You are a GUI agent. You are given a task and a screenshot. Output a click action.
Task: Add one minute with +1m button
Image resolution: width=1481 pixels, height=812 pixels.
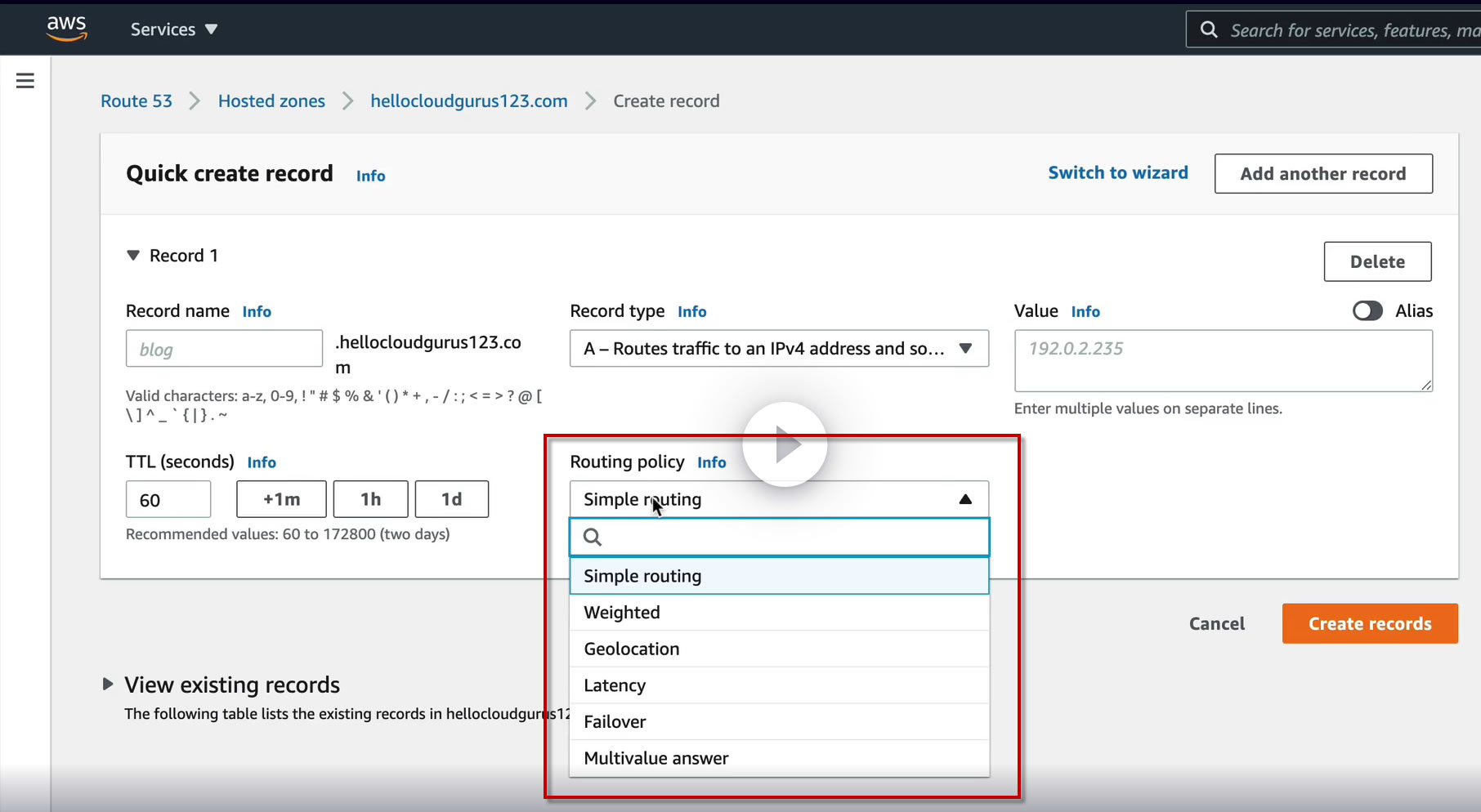tap(281, 499)
